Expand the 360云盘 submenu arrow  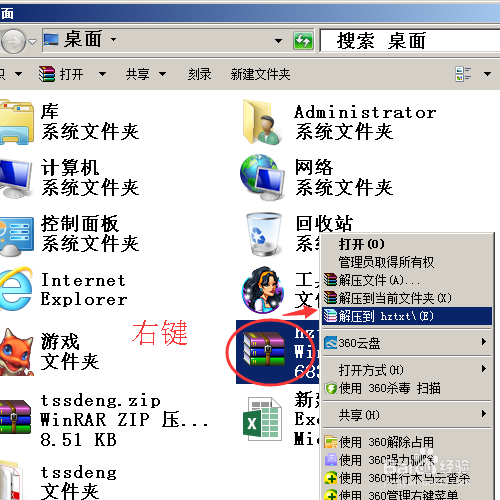click(484, 342)
